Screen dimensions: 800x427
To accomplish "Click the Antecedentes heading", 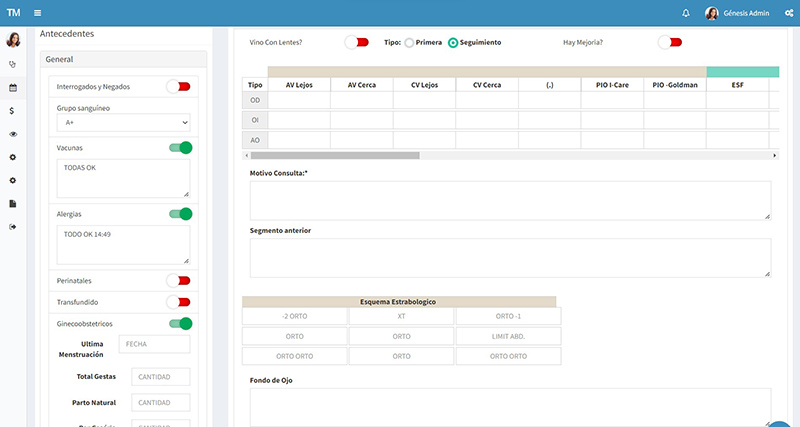I will [x=67, y=34].
